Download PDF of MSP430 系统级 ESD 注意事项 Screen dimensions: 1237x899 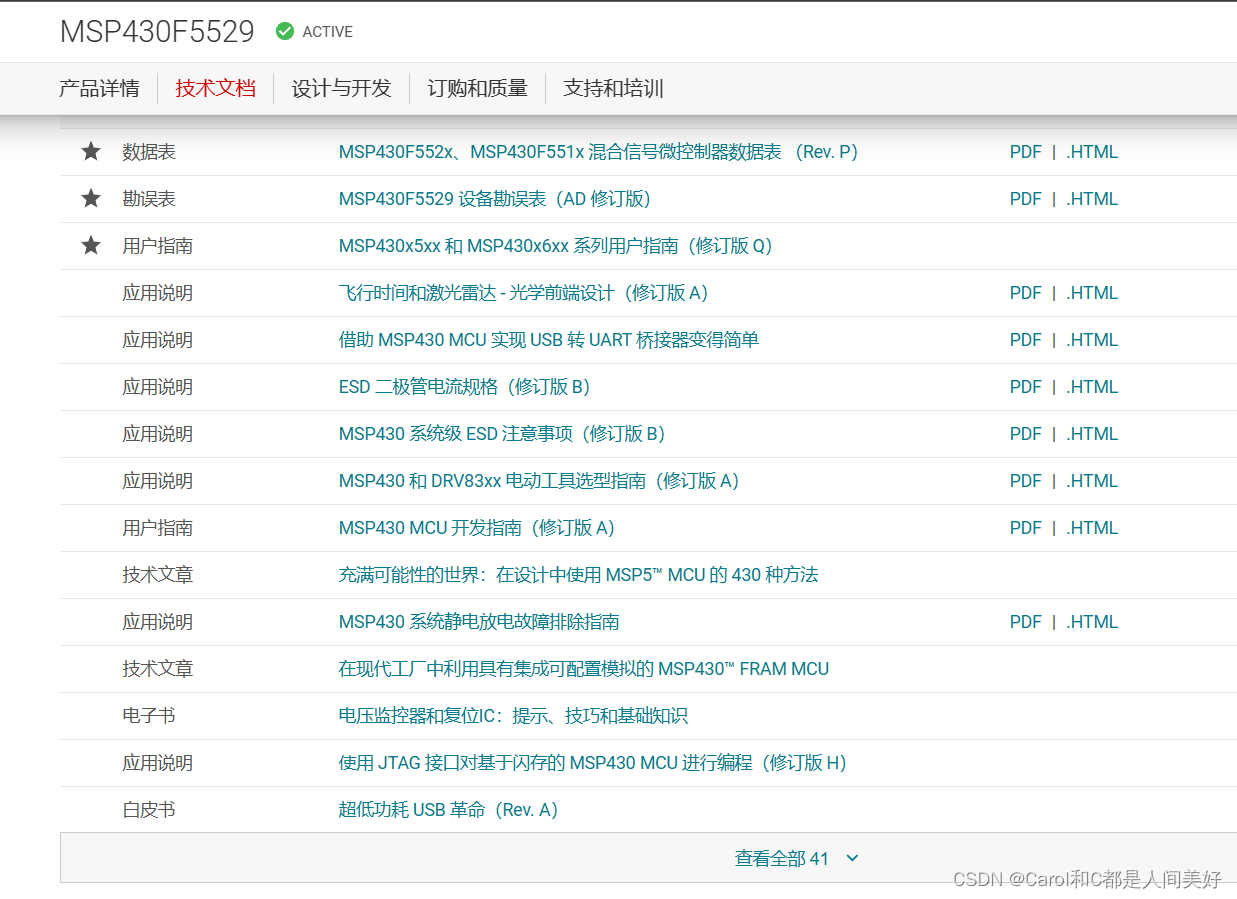click(1025, 434)
